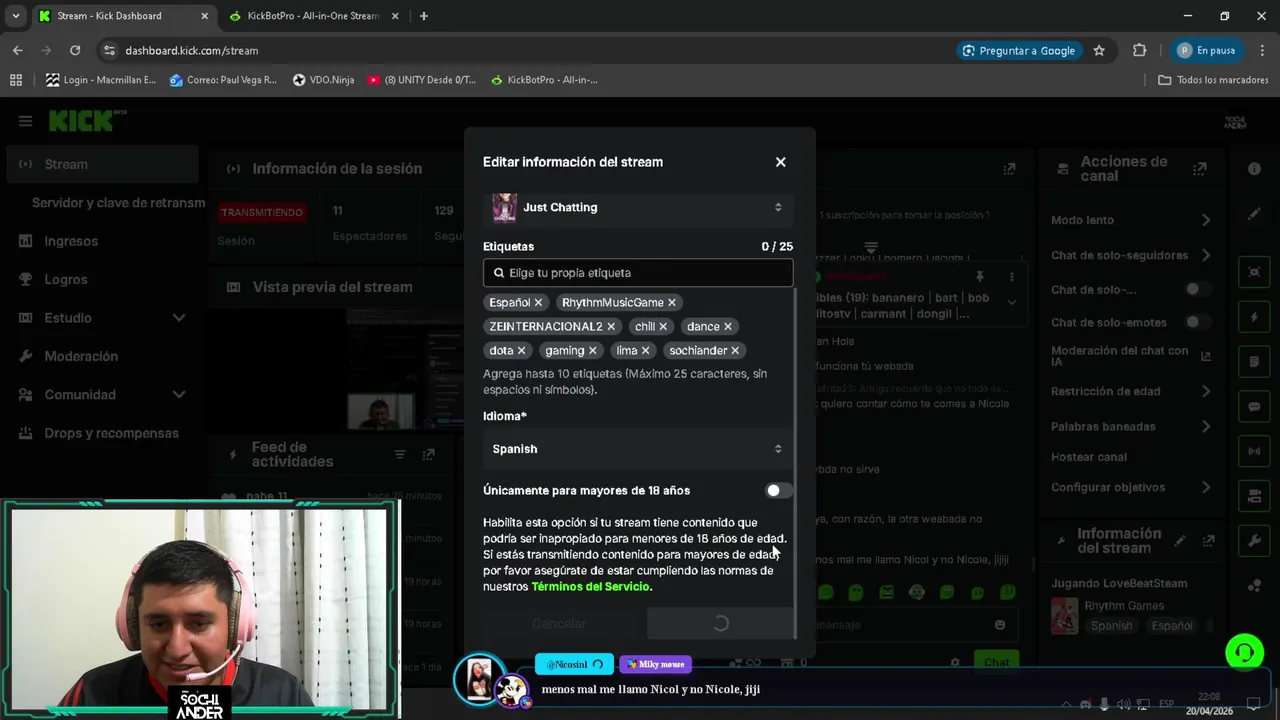Pop out the Información de la sesión panel
This screenshot has height=720, width=1280.
tap(1010, 169)
